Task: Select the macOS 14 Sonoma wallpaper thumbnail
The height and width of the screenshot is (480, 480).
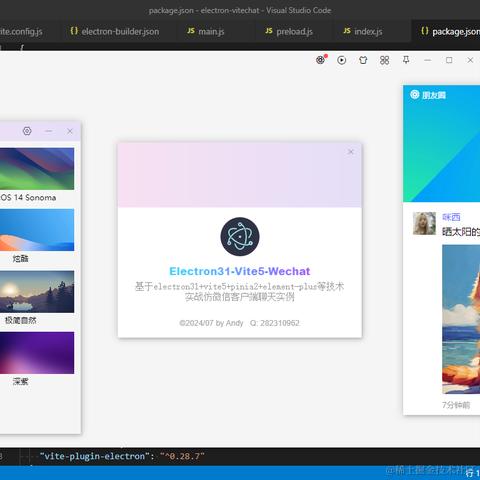Action: tap(37, 169)
